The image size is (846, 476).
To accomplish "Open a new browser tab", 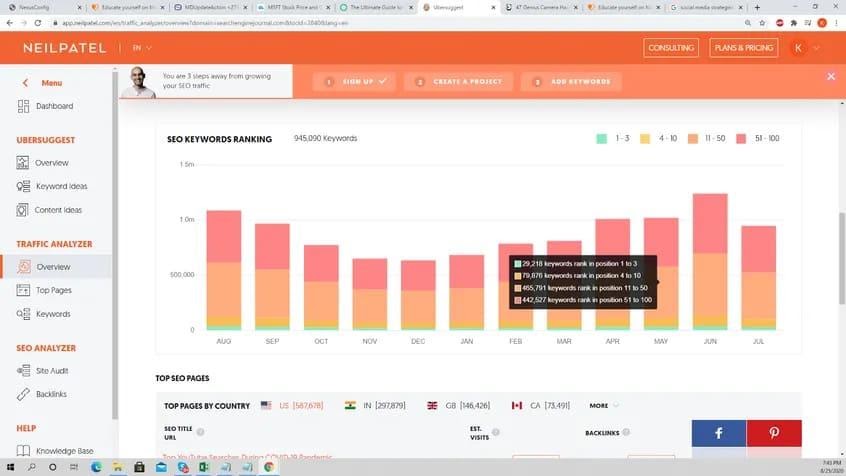I will [x=757, y=8].
